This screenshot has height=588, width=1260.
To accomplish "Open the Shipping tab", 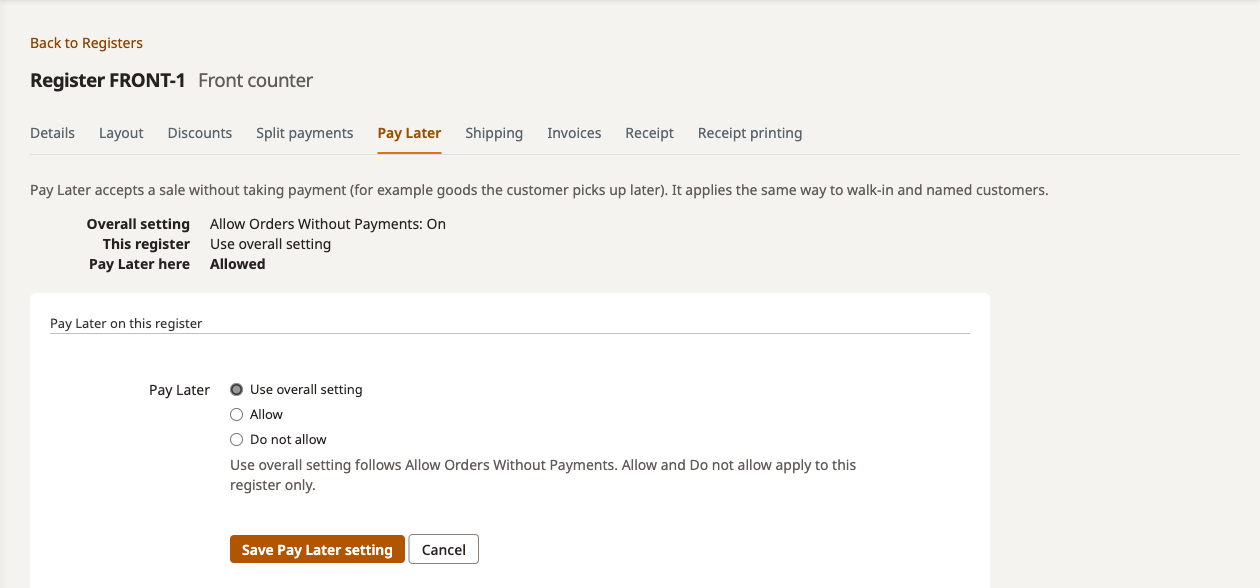I will click(494, 133).
